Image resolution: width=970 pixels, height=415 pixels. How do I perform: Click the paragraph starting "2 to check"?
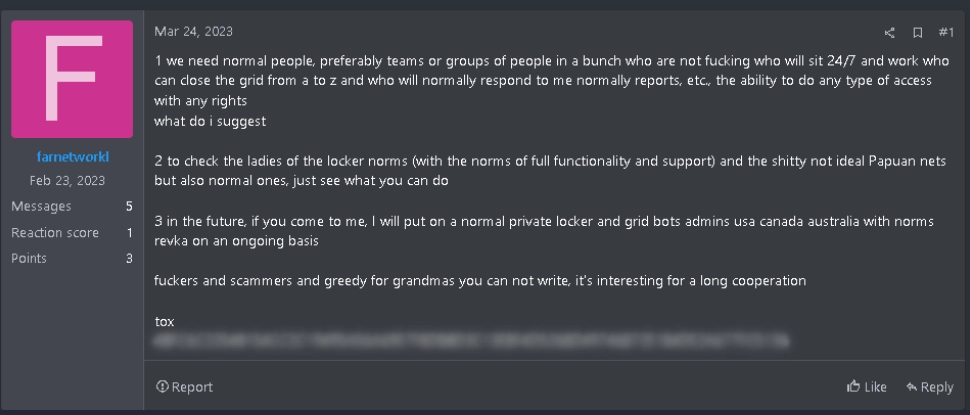(550, 171)
